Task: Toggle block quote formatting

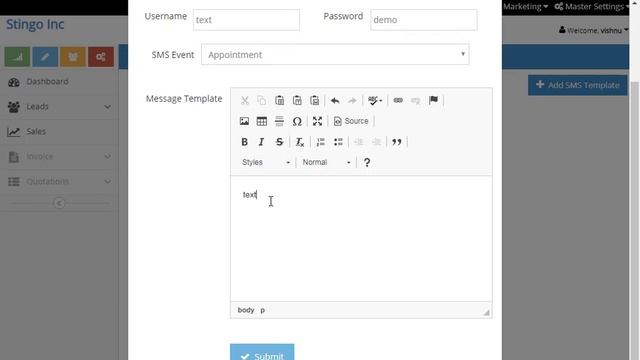Action: click(397, 142)
